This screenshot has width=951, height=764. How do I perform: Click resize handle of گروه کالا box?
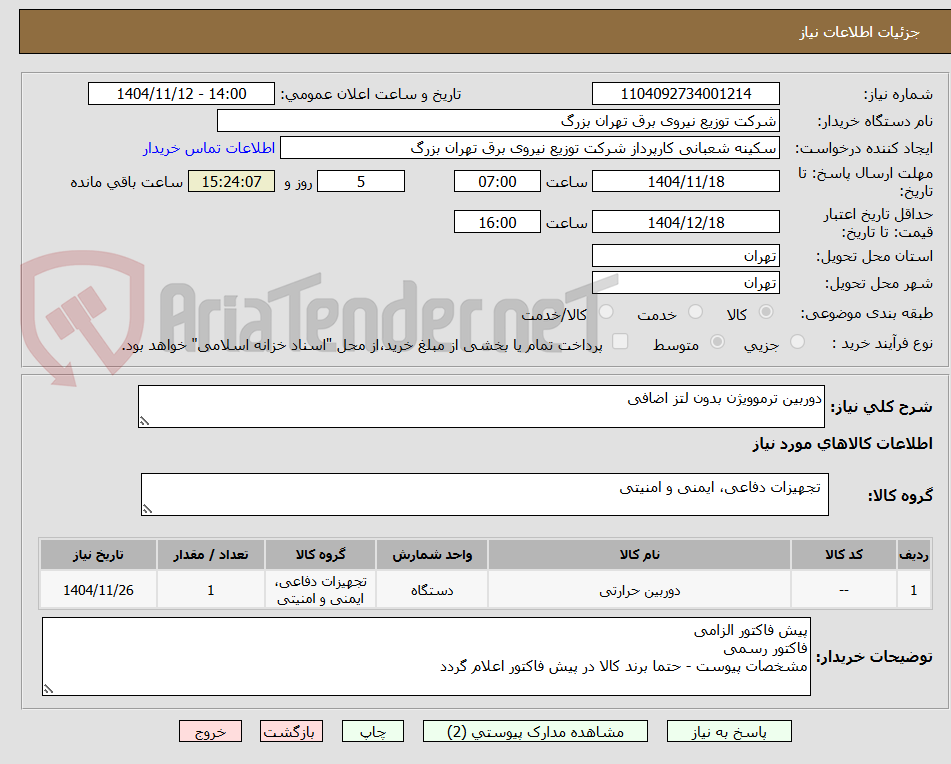[147, 509]
